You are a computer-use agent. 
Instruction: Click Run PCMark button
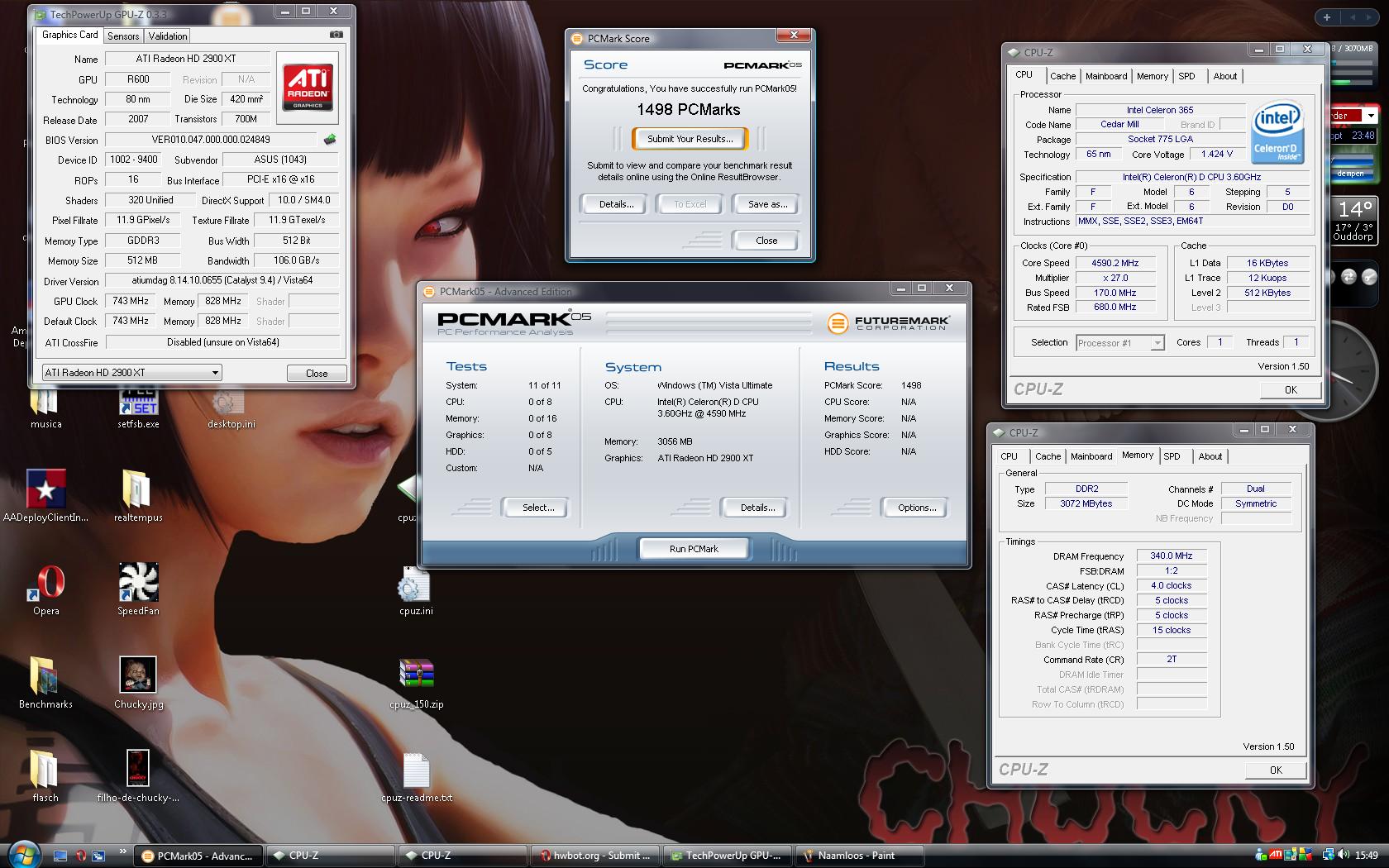[x=693, y=549]
